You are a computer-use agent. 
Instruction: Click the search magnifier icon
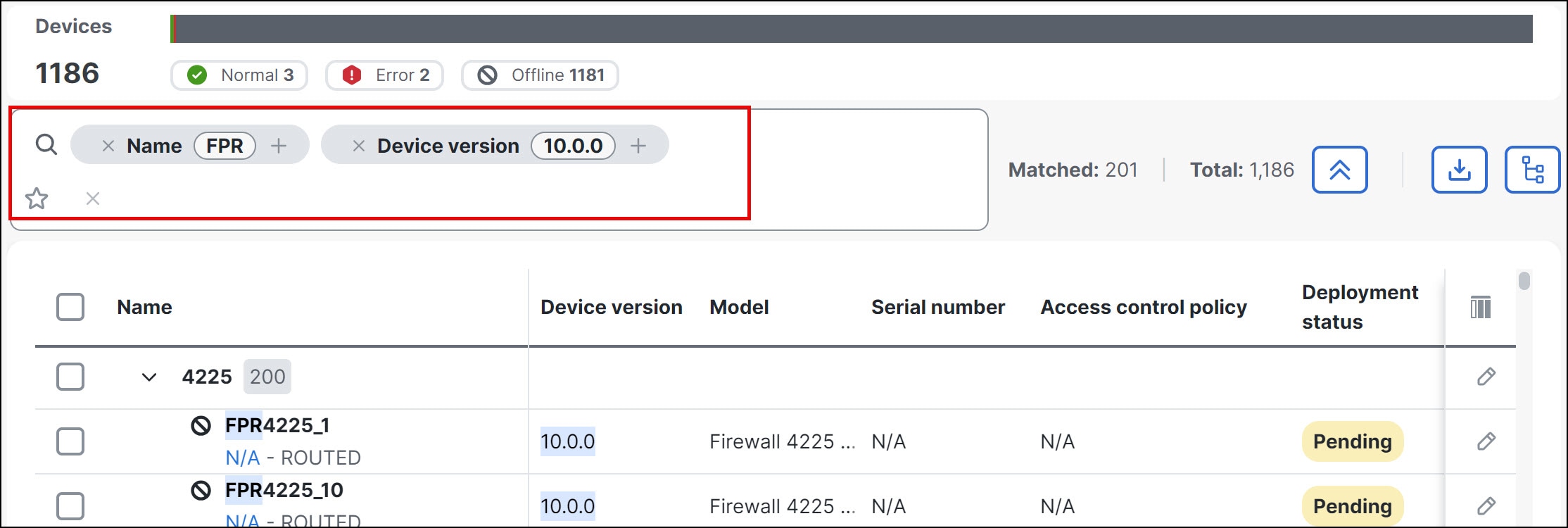click(46, 145)
